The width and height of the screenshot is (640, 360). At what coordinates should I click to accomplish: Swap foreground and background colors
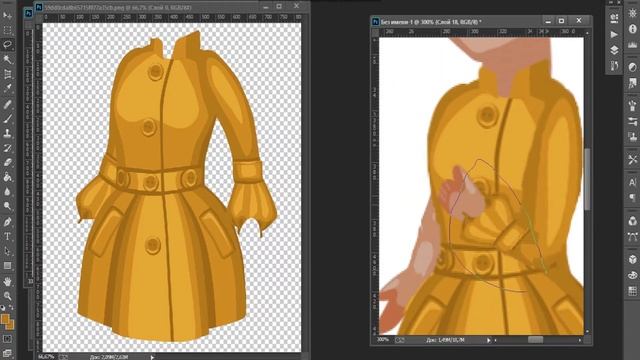pyautogui.click(x=11, y=307)
